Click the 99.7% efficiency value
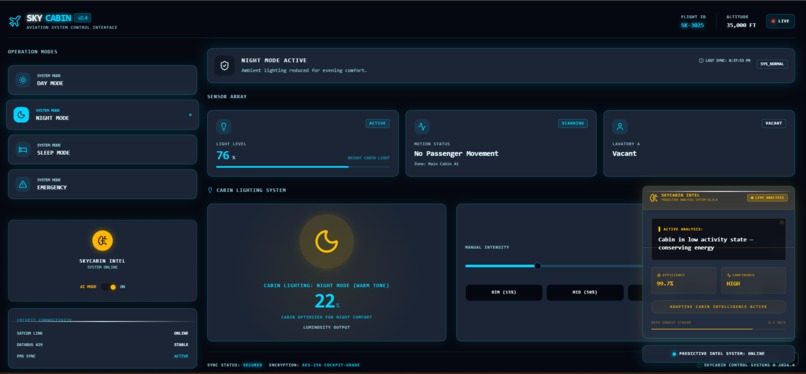Viewport: 806px width, 374px height. click(x=665, y=284)
